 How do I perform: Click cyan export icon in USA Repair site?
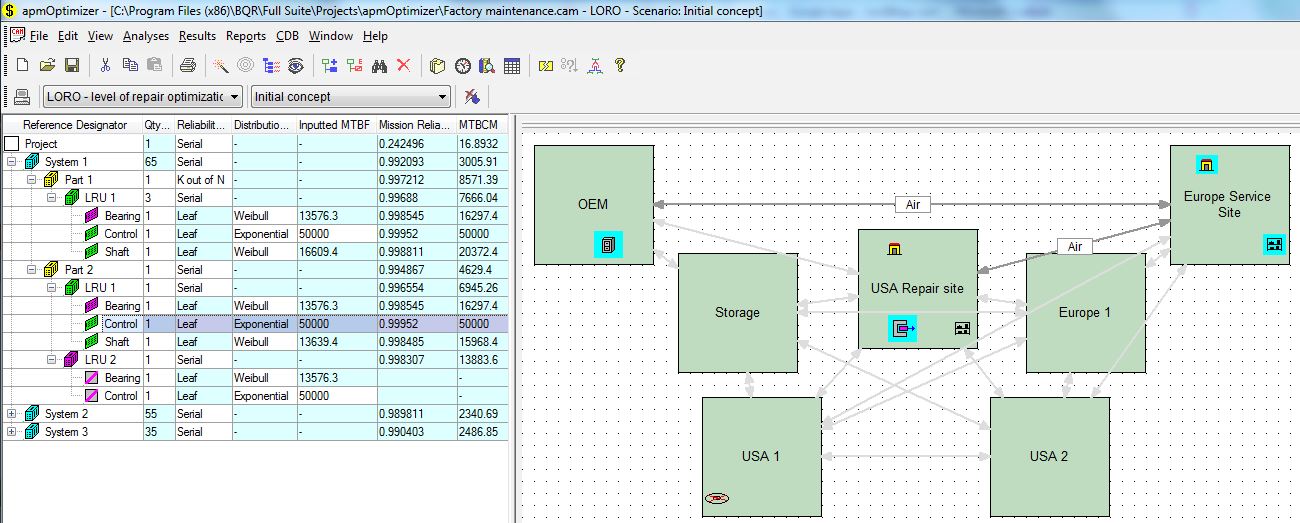[x=903, y=328]
